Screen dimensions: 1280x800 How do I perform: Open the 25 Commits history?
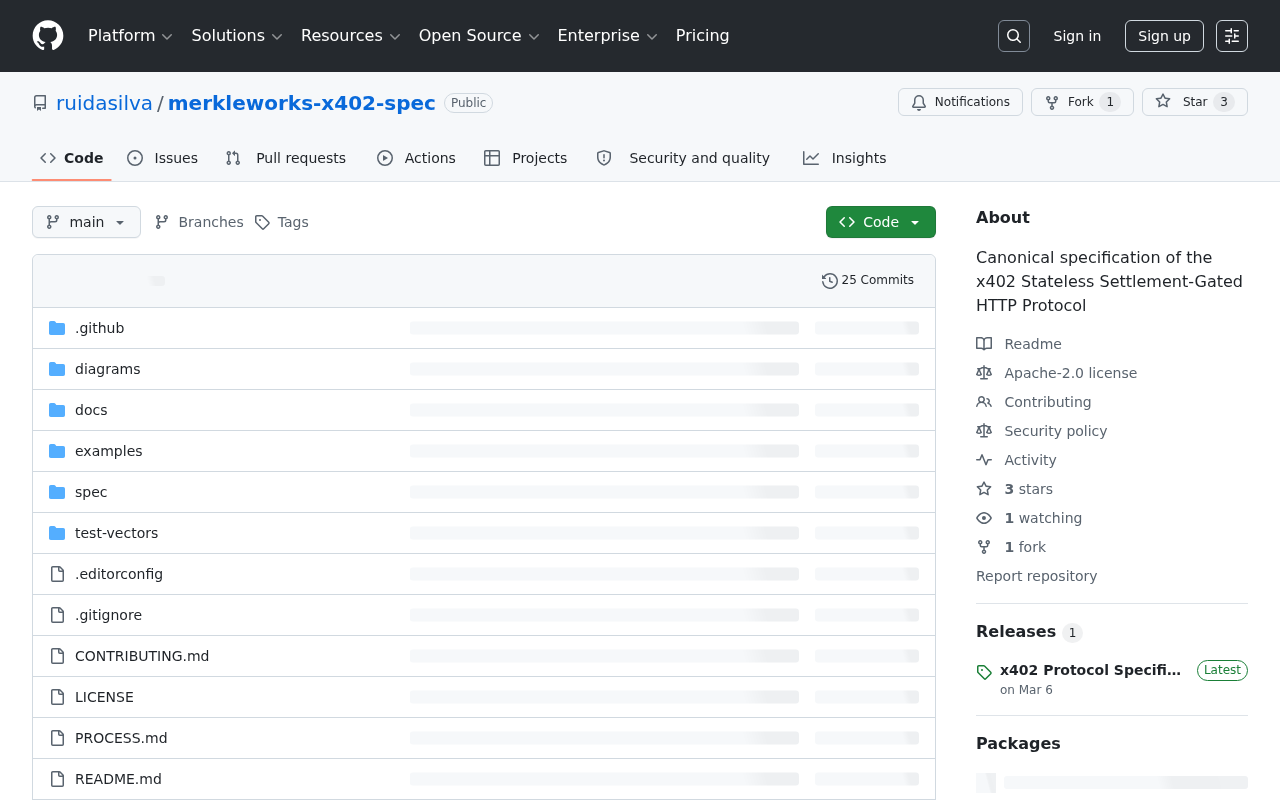tap(868, 281)
